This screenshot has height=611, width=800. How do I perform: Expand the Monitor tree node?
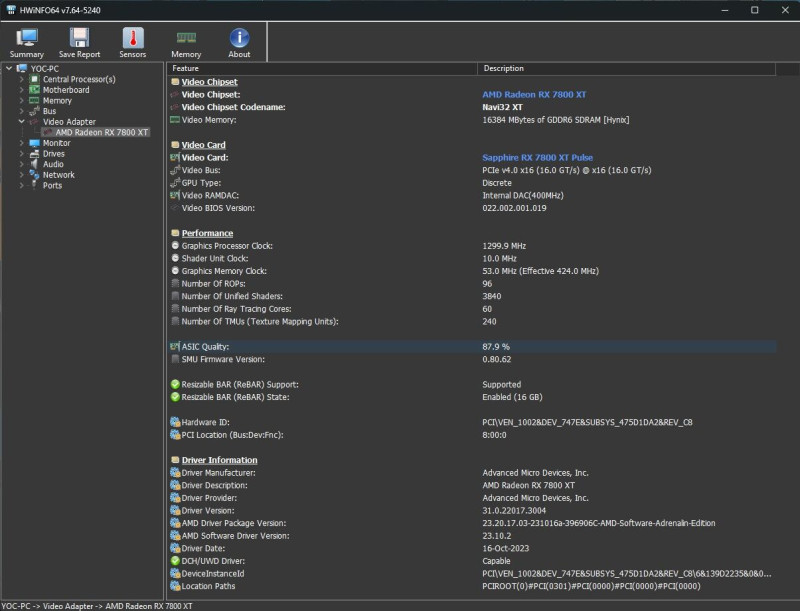[x=21, y=143]
